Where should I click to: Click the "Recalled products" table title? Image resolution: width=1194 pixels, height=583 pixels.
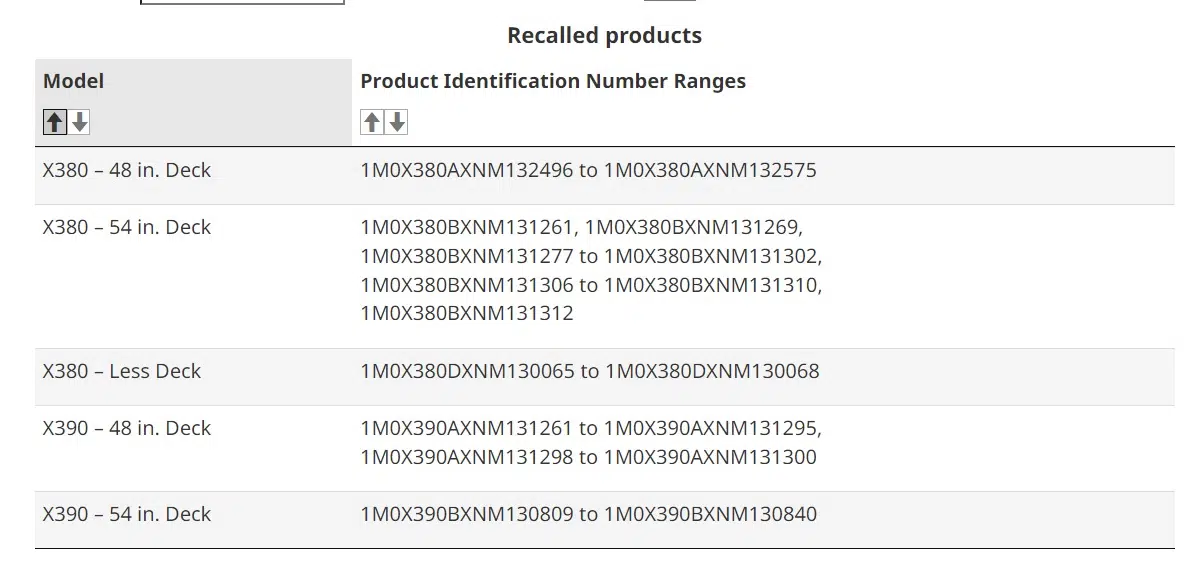[604, 36]
